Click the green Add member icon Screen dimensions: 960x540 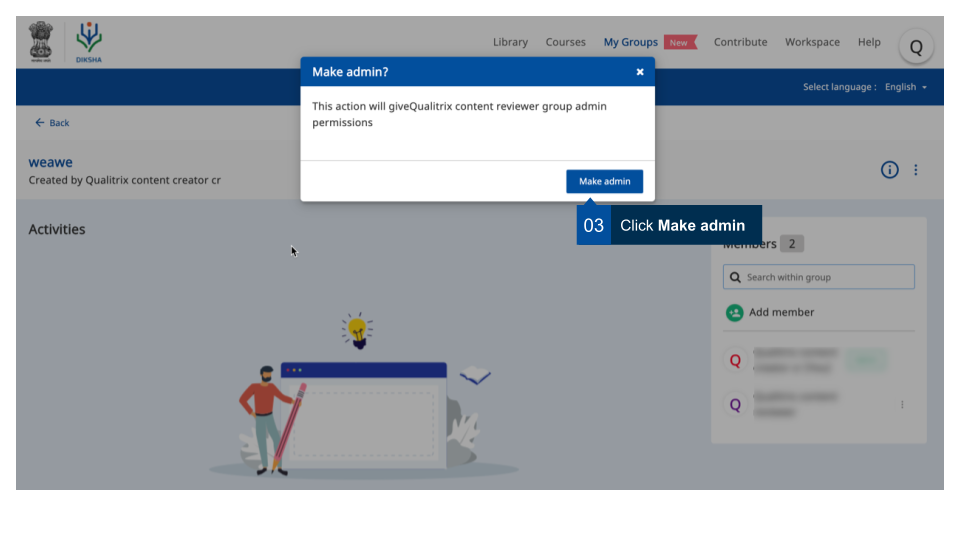735,312
